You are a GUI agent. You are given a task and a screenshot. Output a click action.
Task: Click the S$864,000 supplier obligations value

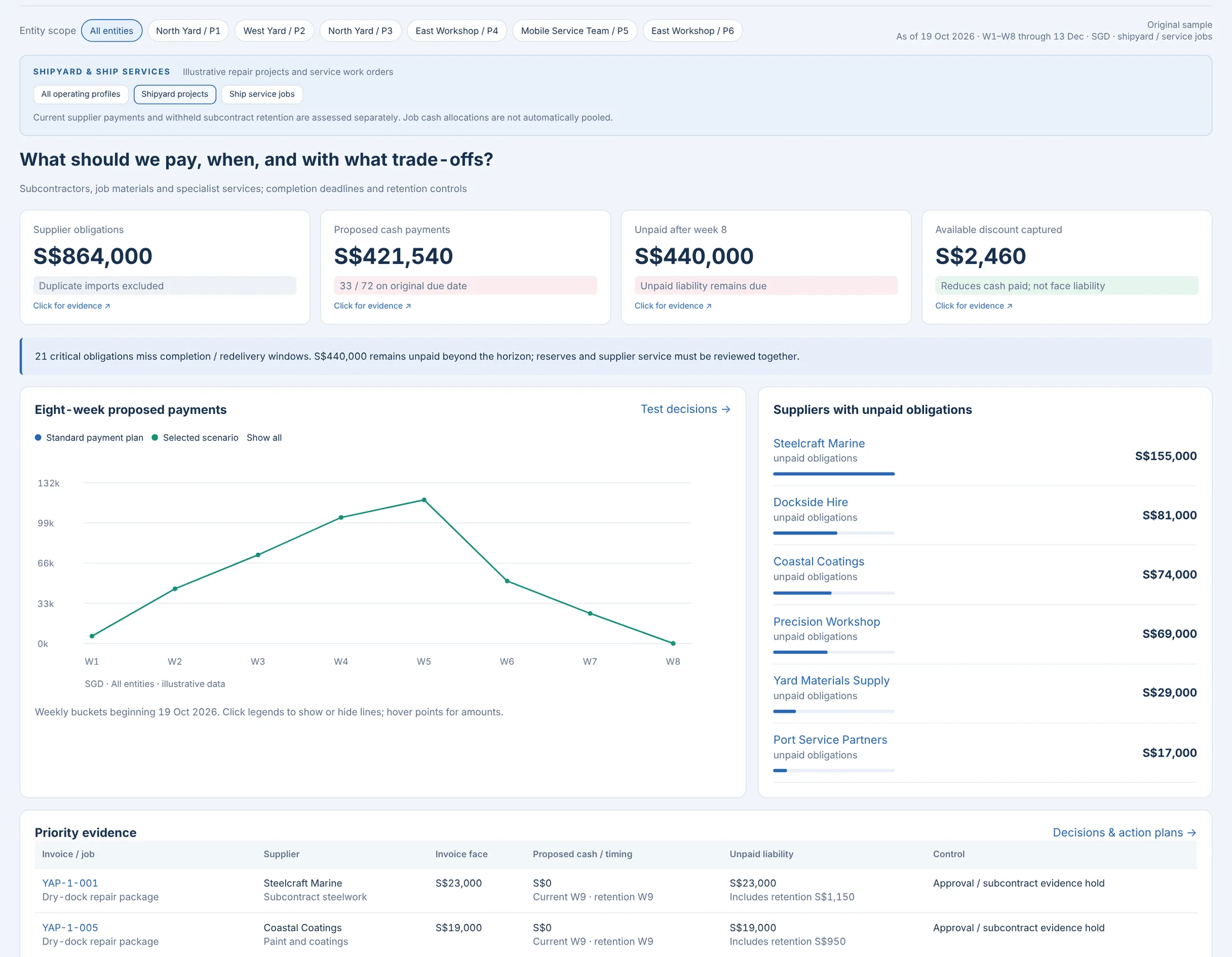click(93, 256)
